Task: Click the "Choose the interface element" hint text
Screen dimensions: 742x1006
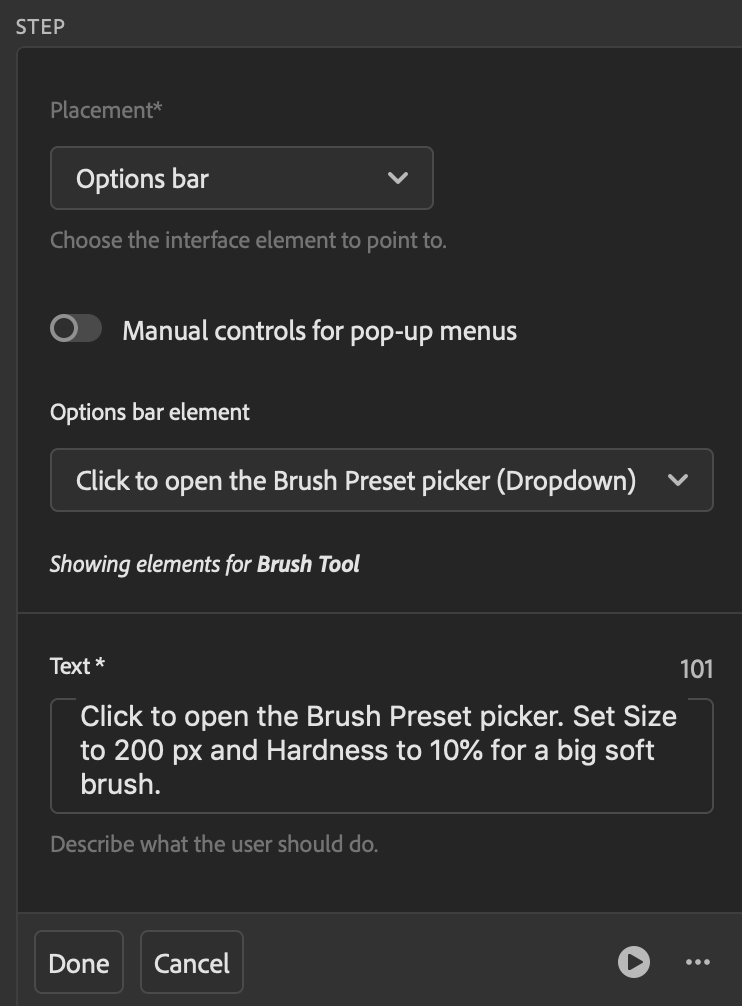Action: tap(248, 240)
